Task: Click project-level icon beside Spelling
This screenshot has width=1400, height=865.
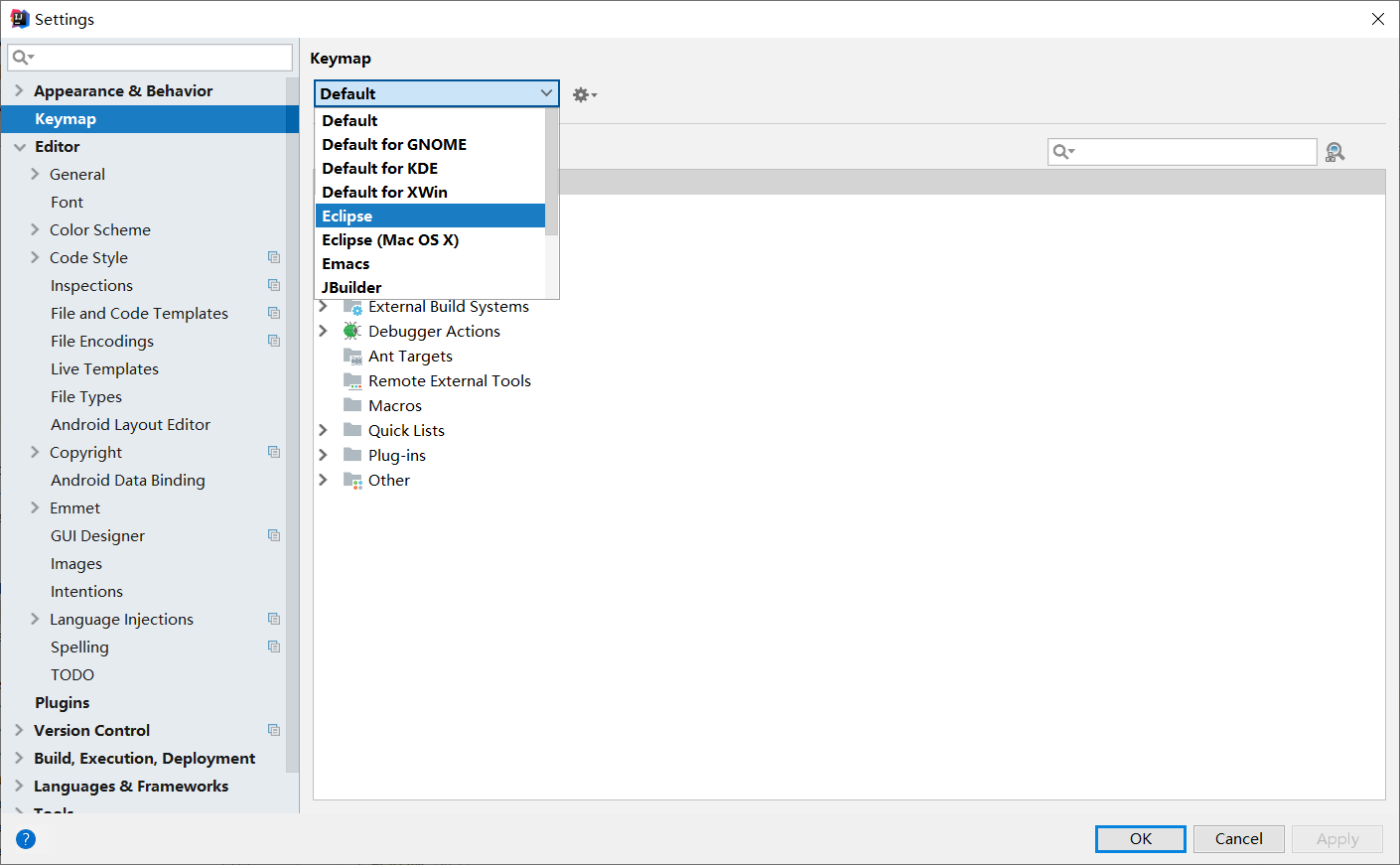Action: coord(274,647)
